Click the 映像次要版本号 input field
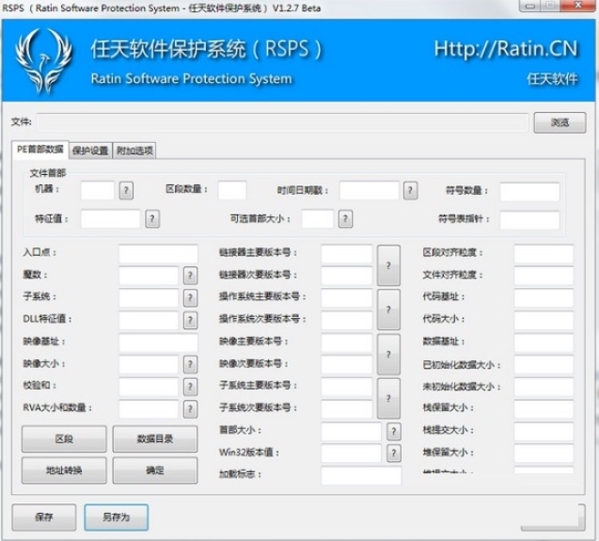The width and height of the screenshot is (599, 541). (x=346, y=365)
